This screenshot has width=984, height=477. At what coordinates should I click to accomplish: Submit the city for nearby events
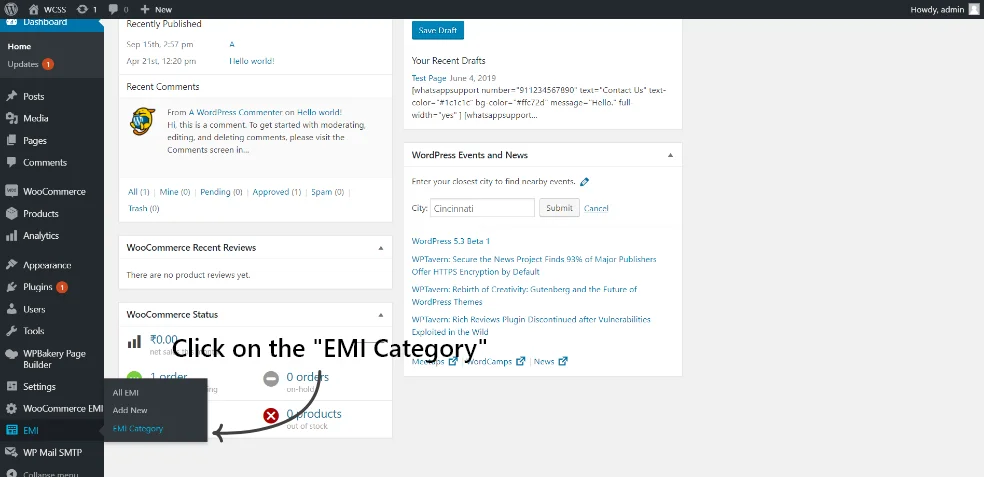click(559, 208)
